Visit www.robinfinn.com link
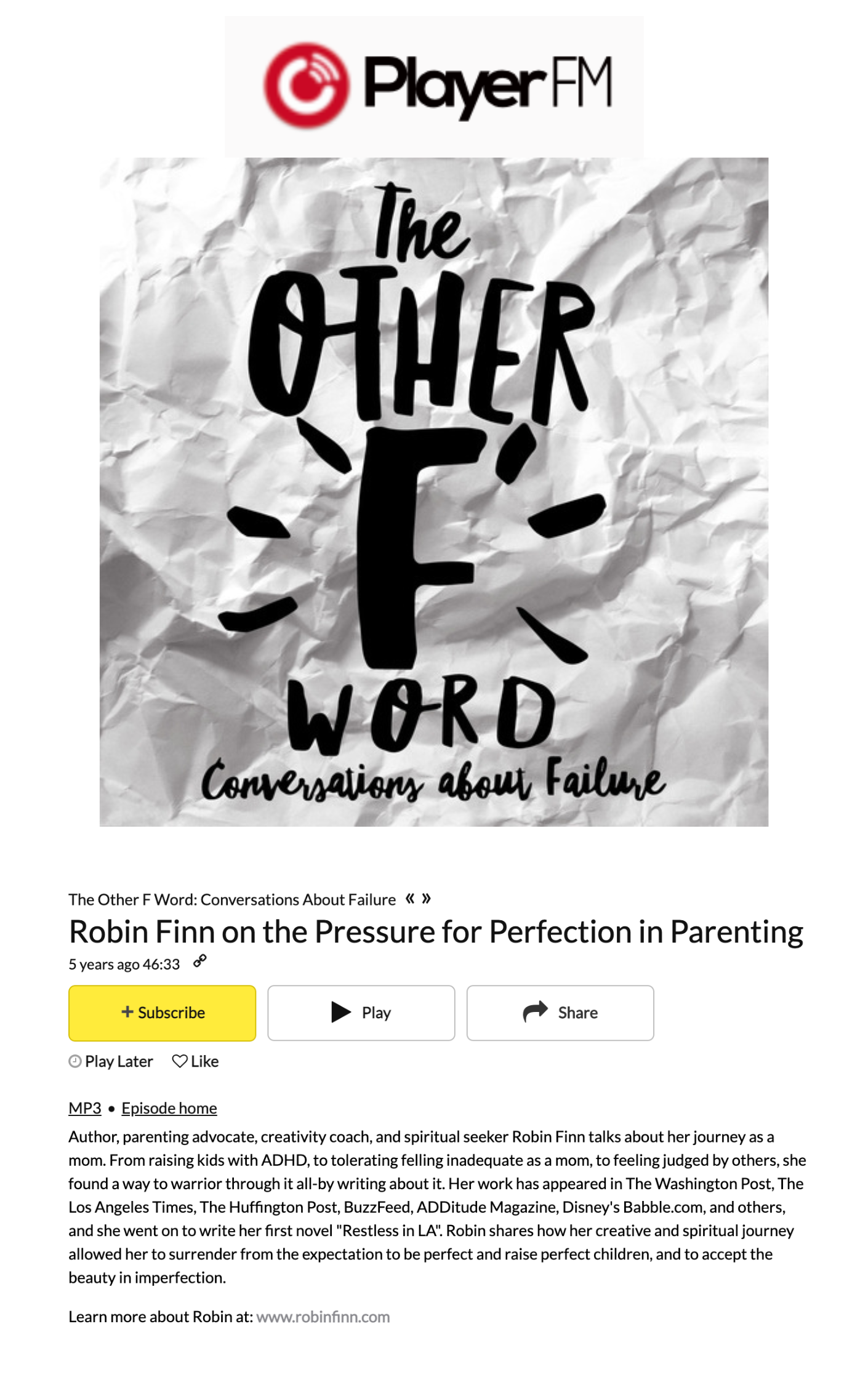The image size is (868, 1385). tap(323, 1317)
